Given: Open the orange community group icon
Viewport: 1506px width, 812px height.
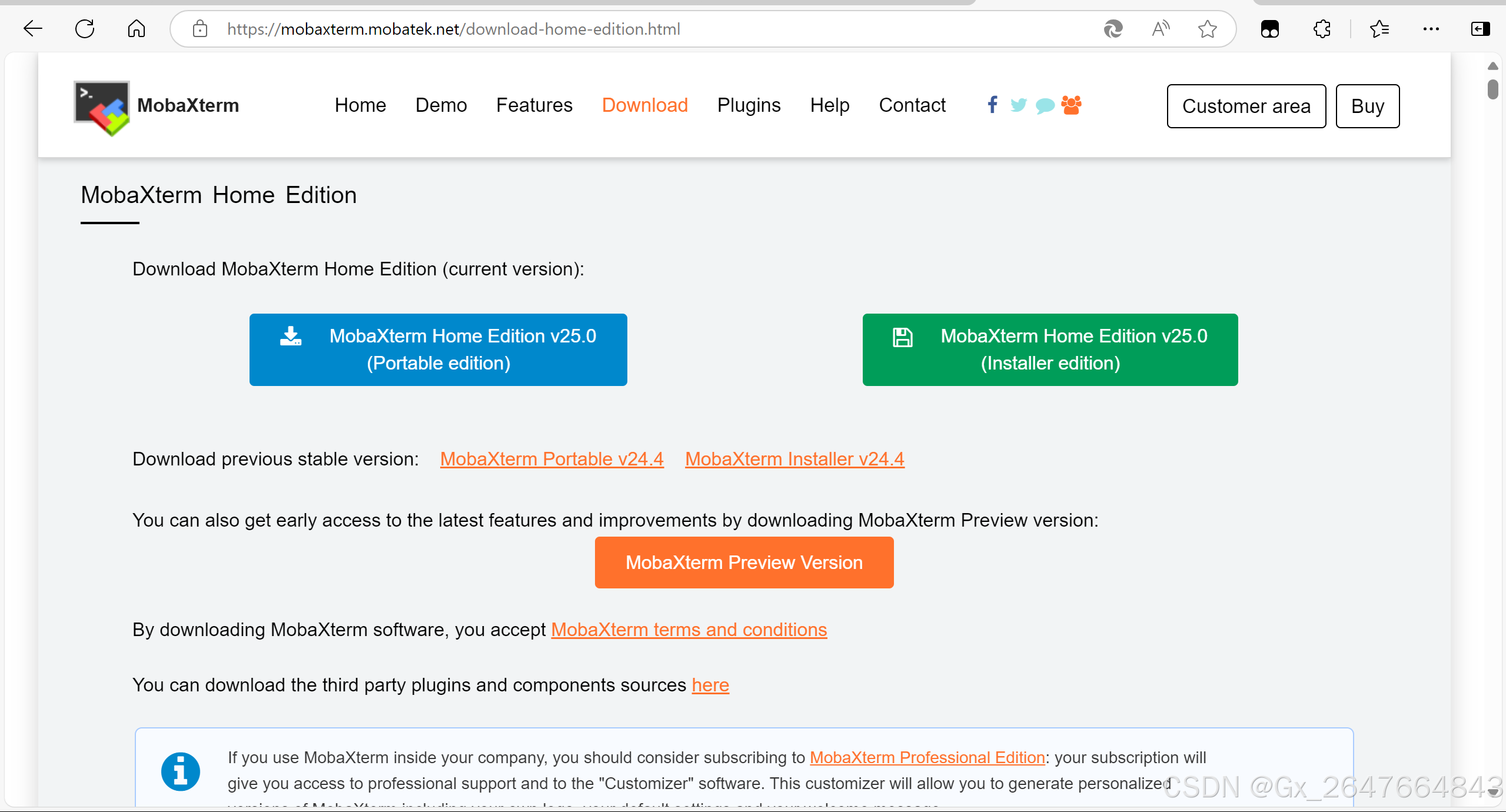Looking at the screenshot, I should (1071, 105).
